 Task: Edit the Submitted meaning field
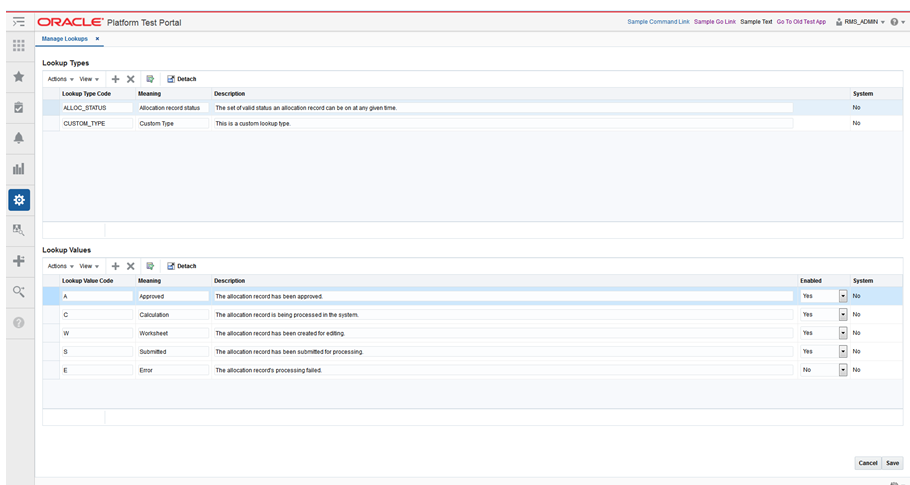pos(173,352)
